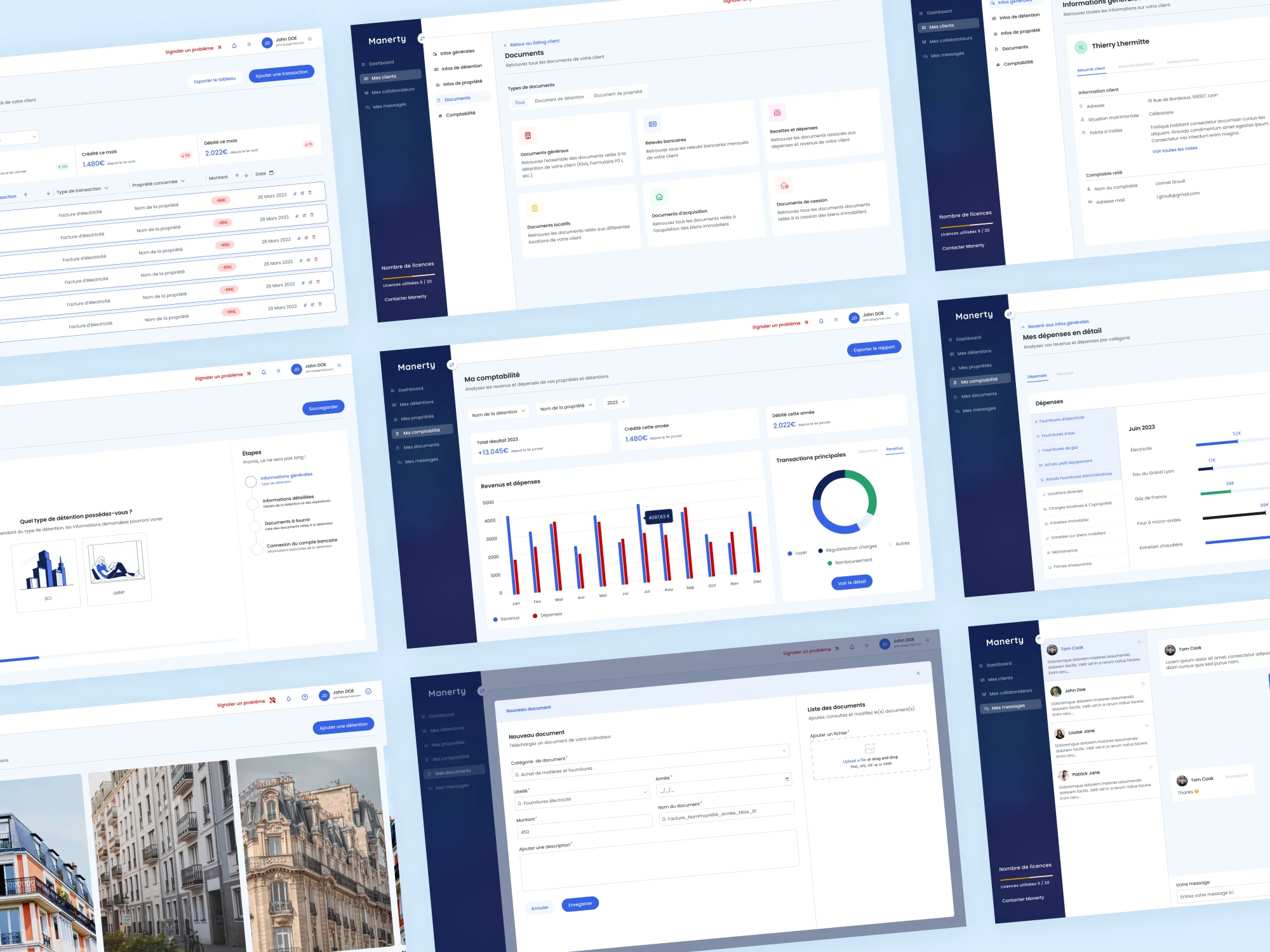Click the Exporter le rapport button
The height and width of the screenshot is (952, 1270).
click(x=874, y=348)
